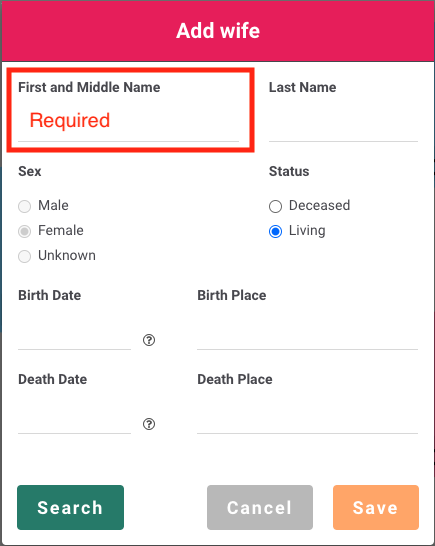Click the Add wife dialog header
This screenshot has width=435, height=546.
(218, 31)
